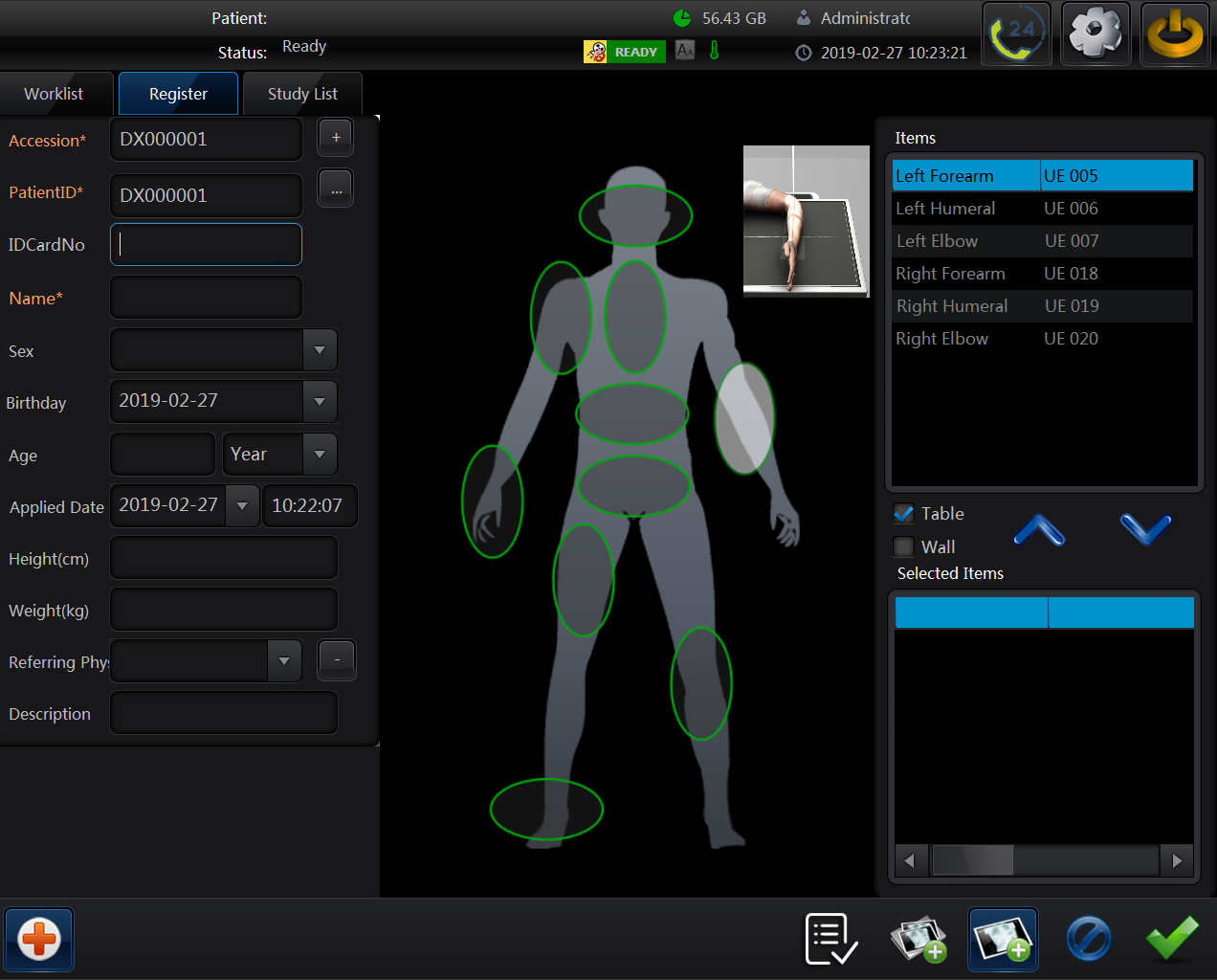The width and height of the screenshot is (1217, 980).
Task: Click the Selected Items horizontal scrollbar thumb
Action: click(x=972, y=860)
